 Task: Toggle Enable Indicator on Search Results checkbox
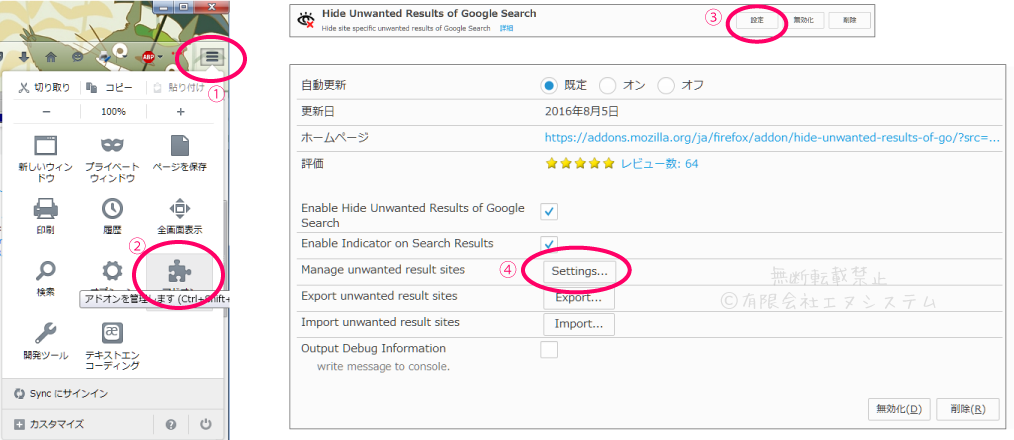pyautogui.click(x=549, y=245)
